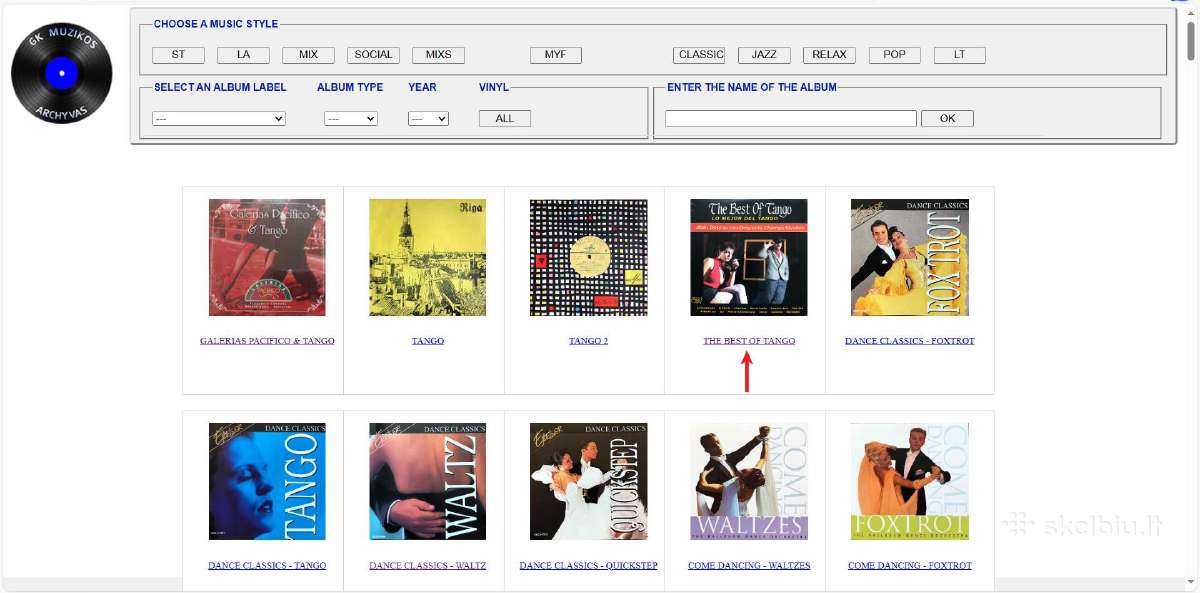Image resolution: width=1200 pixels, height=593 pixels.
Task: Open the year dropdown
Action: [x=428, y=118]
